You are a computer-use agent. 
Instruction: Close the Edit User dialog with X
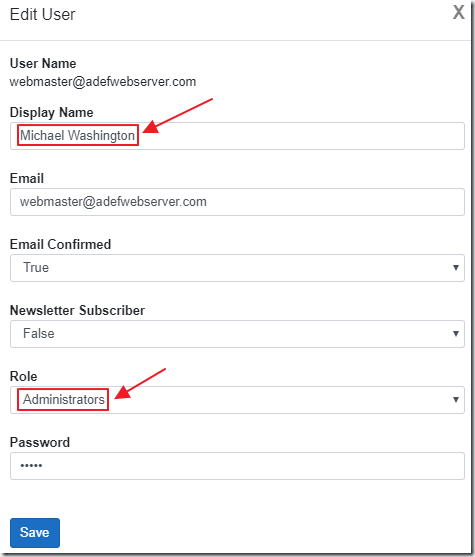(x=458, y=12)
